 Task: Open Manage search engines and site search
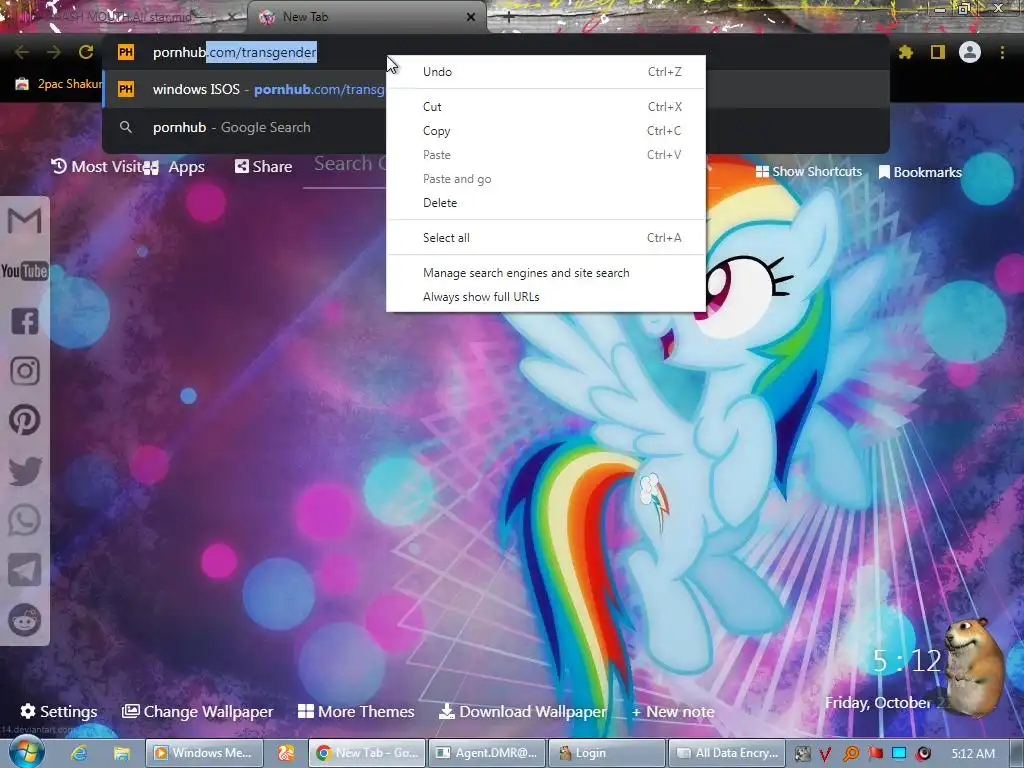545,273
